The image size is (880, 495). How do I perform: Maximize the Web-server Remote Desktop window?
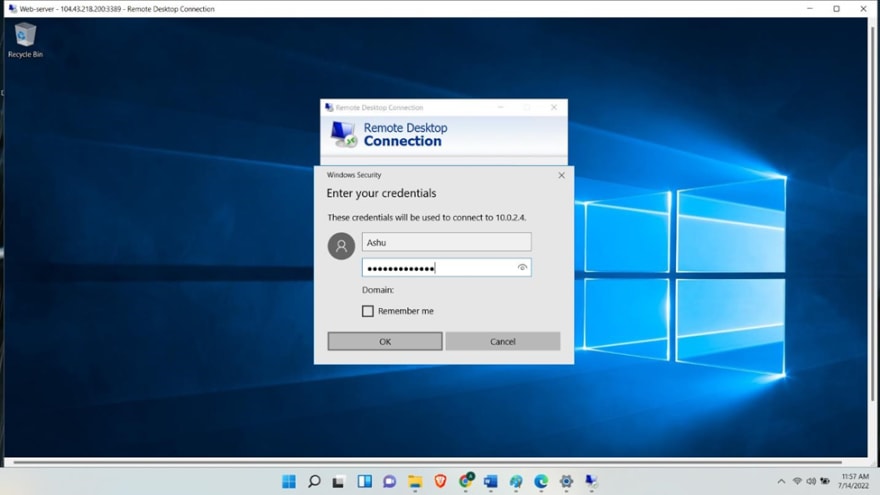tap(836, 8)
